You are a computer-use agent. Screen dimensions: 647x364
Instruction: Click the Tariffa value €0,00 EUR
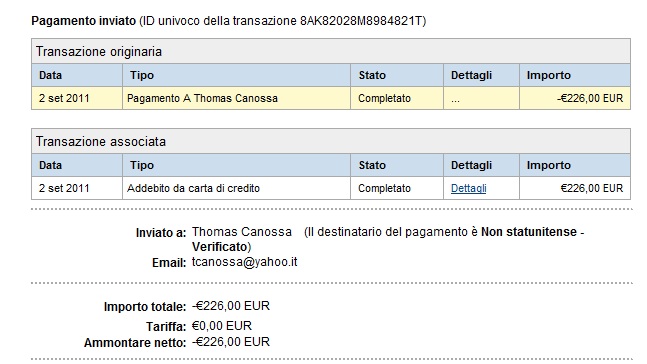tap(222, 326)
